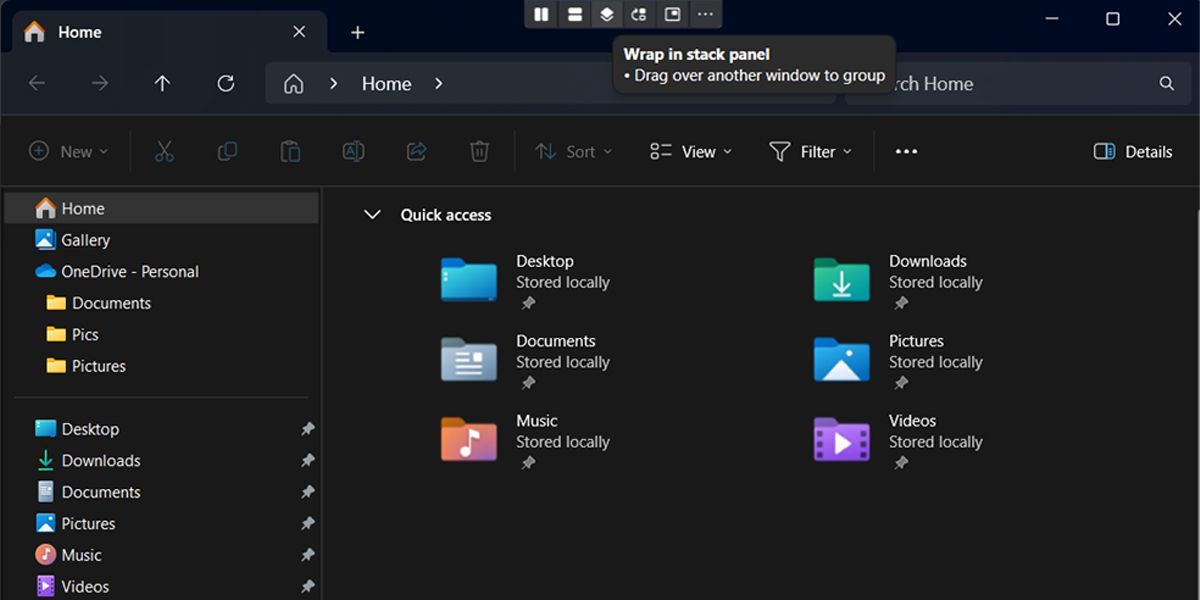Collapse the Quick access section
The width and height of the screenshot is (1200, 600).
[x=372, y=214]
